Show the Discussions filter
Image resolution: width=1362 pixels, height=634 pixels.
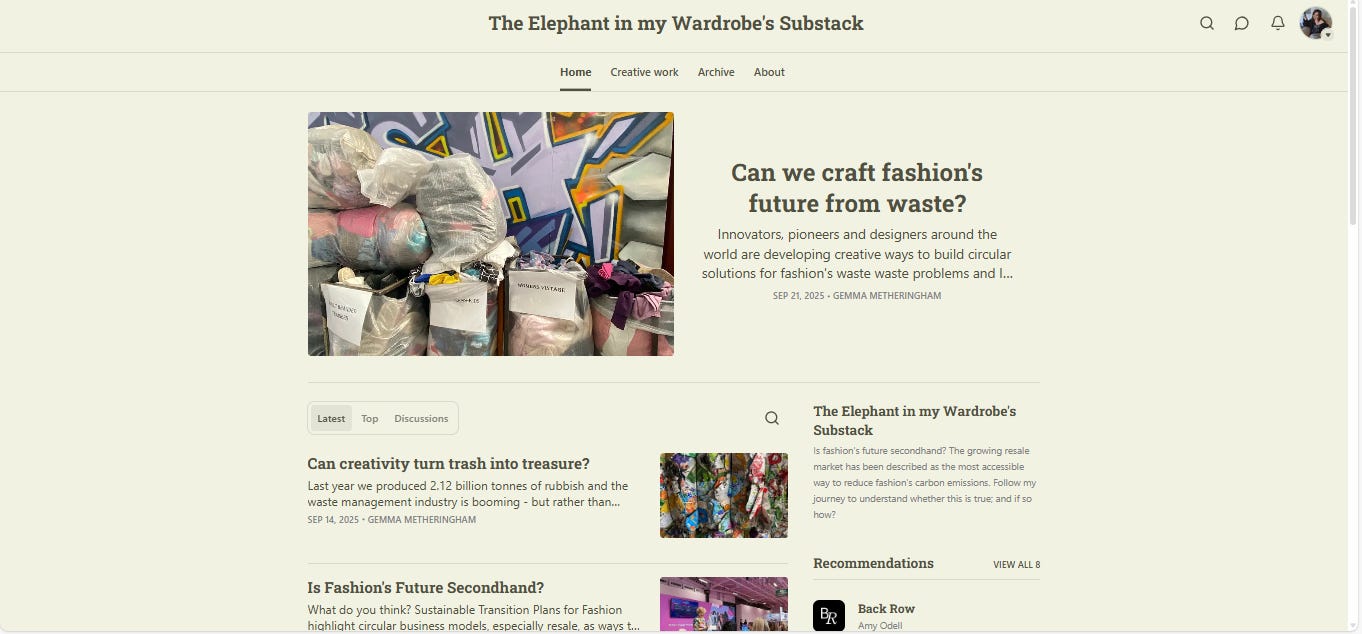click(421, 419)
